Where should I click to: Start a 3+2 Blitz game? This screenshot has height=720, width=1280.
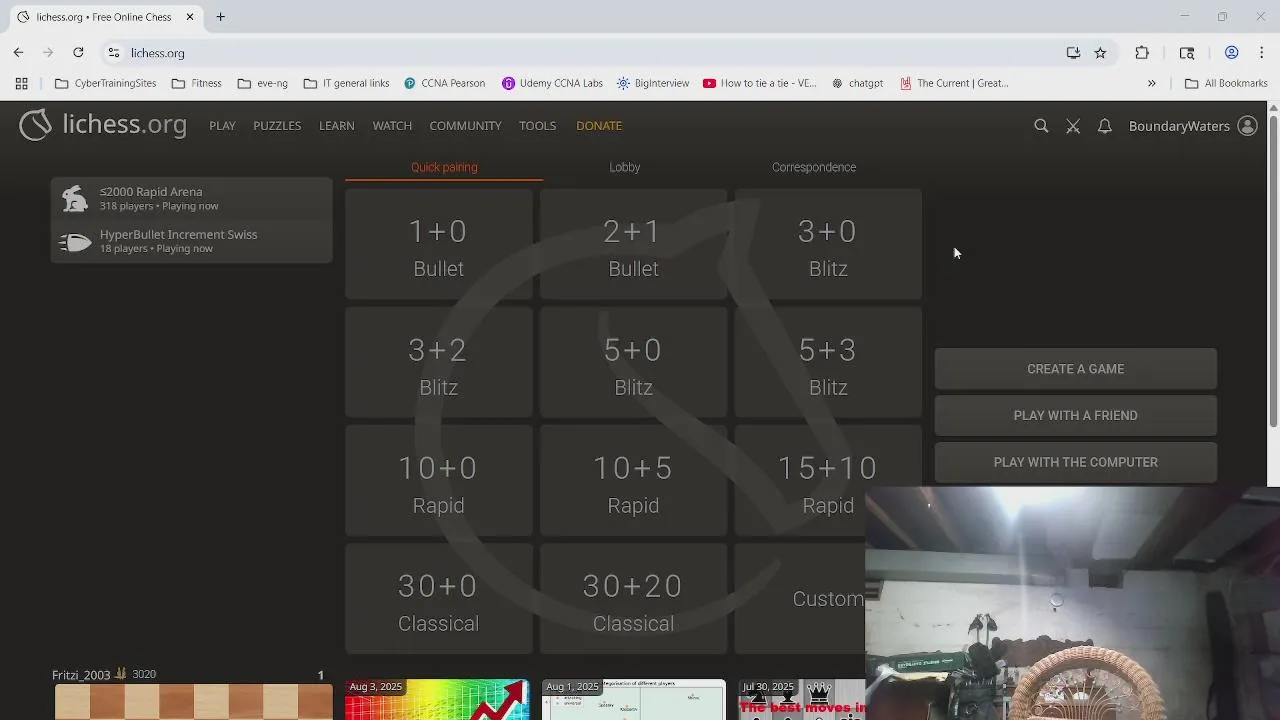tap(438, 363)
